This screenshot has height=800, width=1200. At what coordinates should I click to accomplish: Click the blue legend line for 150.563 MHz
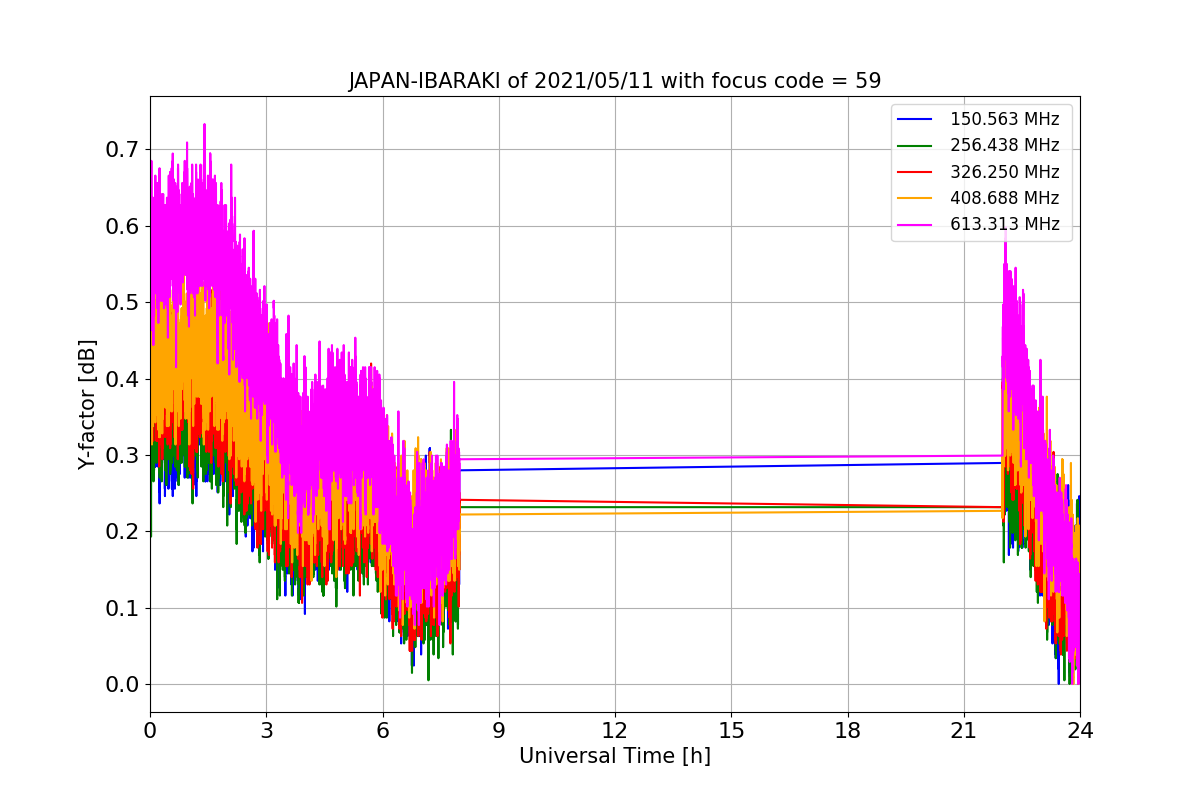tap(915, 119)
